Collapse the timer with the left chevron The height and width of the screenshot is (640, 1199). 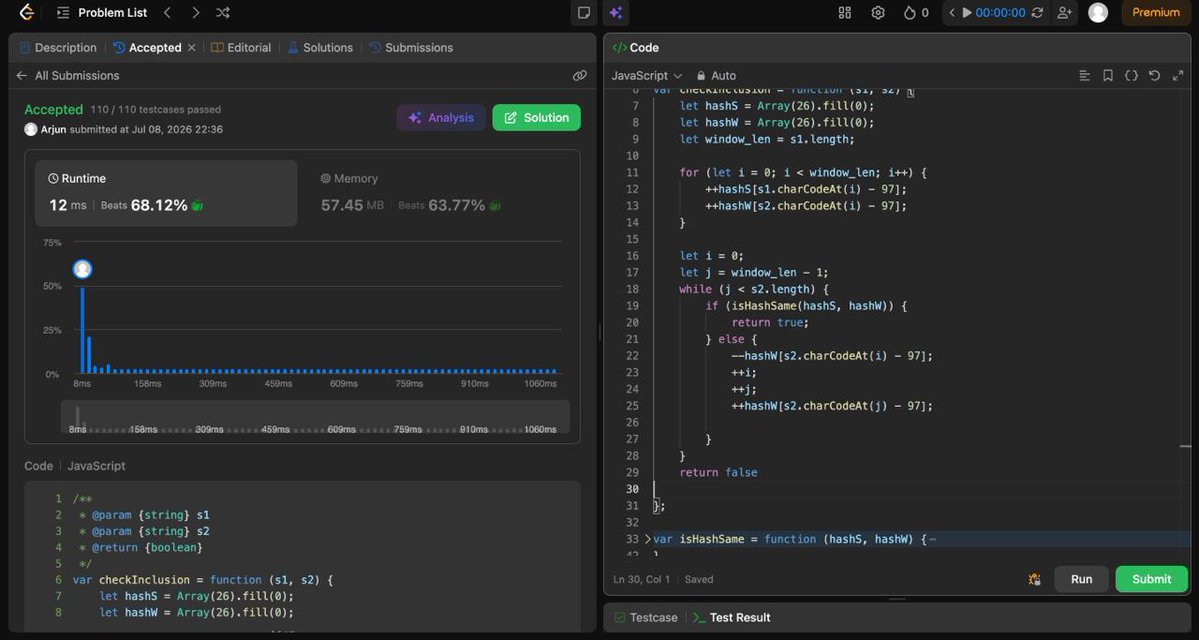[952, 12]
